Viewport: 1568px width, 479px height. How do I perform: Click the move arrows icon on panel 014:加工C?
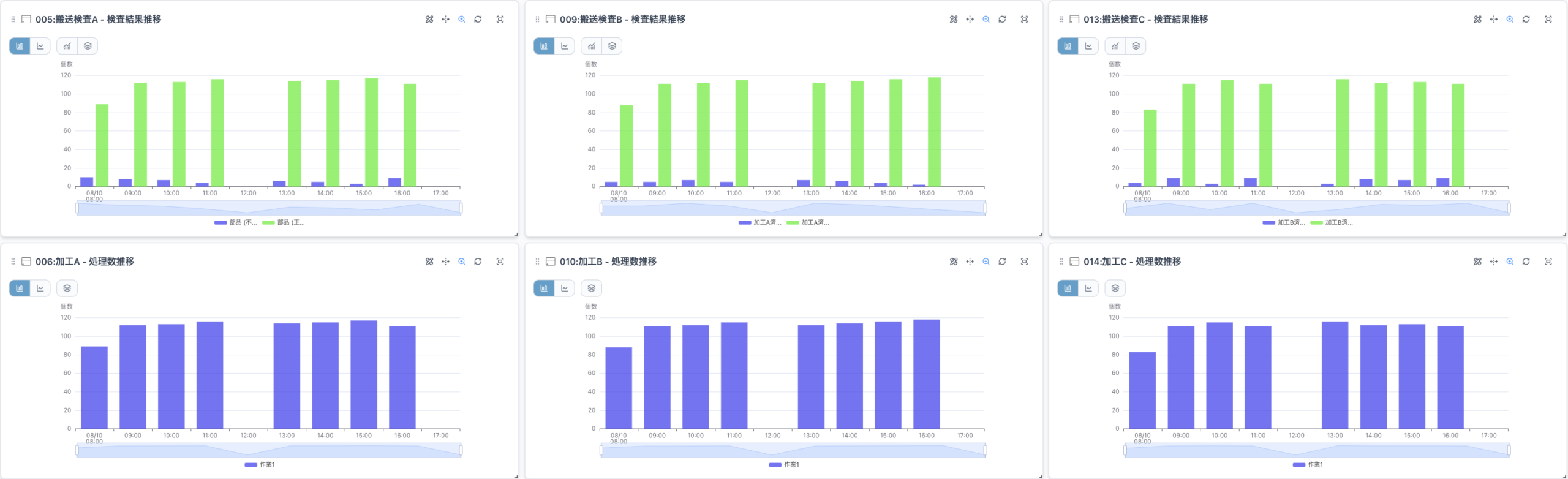(x=1494, y=262)
